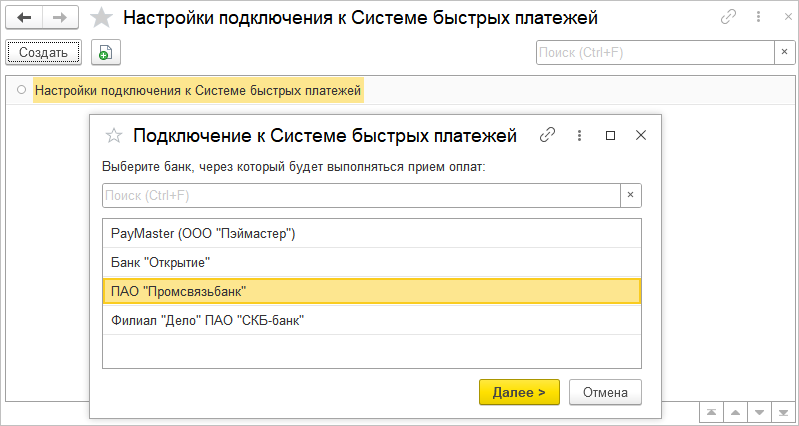Jump to last list item arrow
Viewport: 799px width, 426px height.
784,412
